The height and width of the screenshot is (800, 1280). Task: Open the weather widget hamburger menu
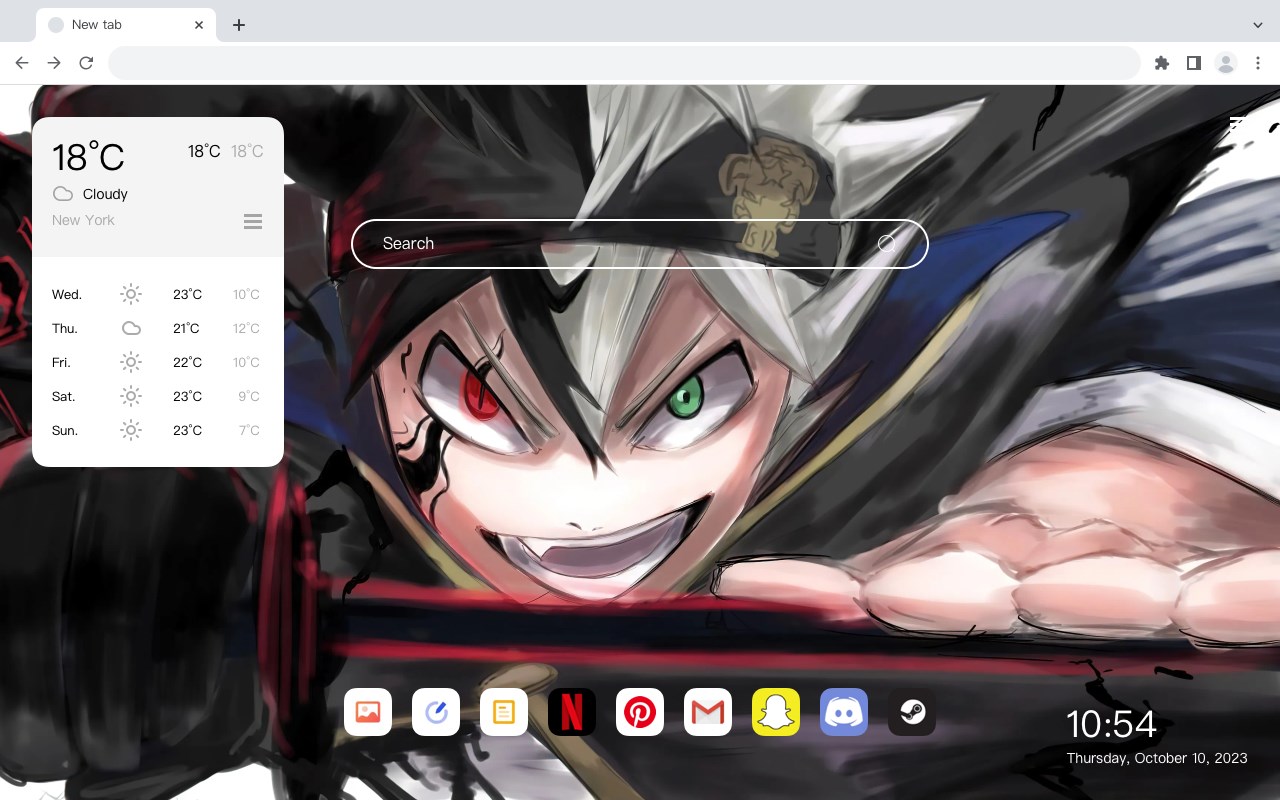tap(253, 221)
